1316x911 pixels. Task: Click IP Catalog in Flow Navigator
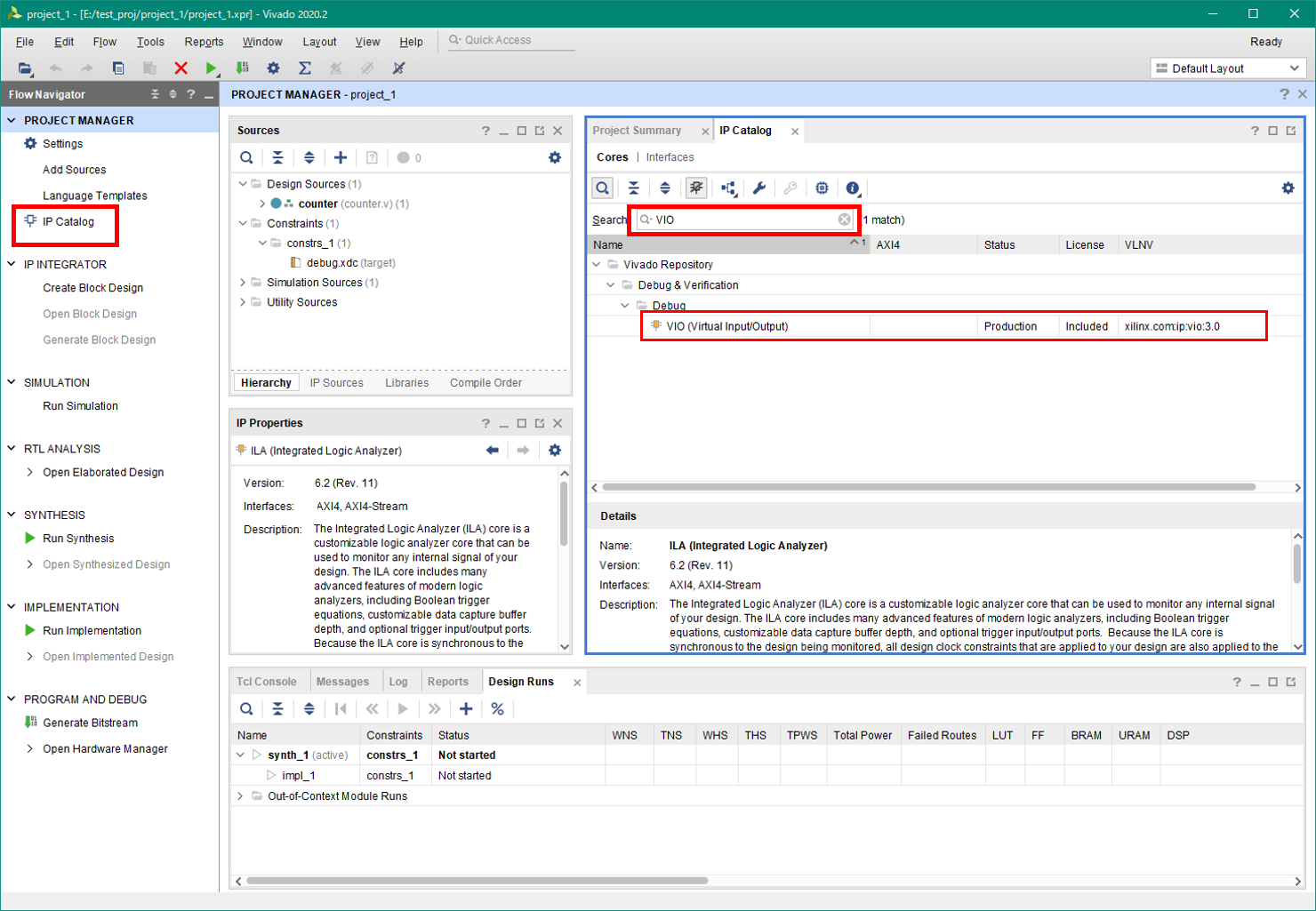pyautogui.click(x=68, y=221)
